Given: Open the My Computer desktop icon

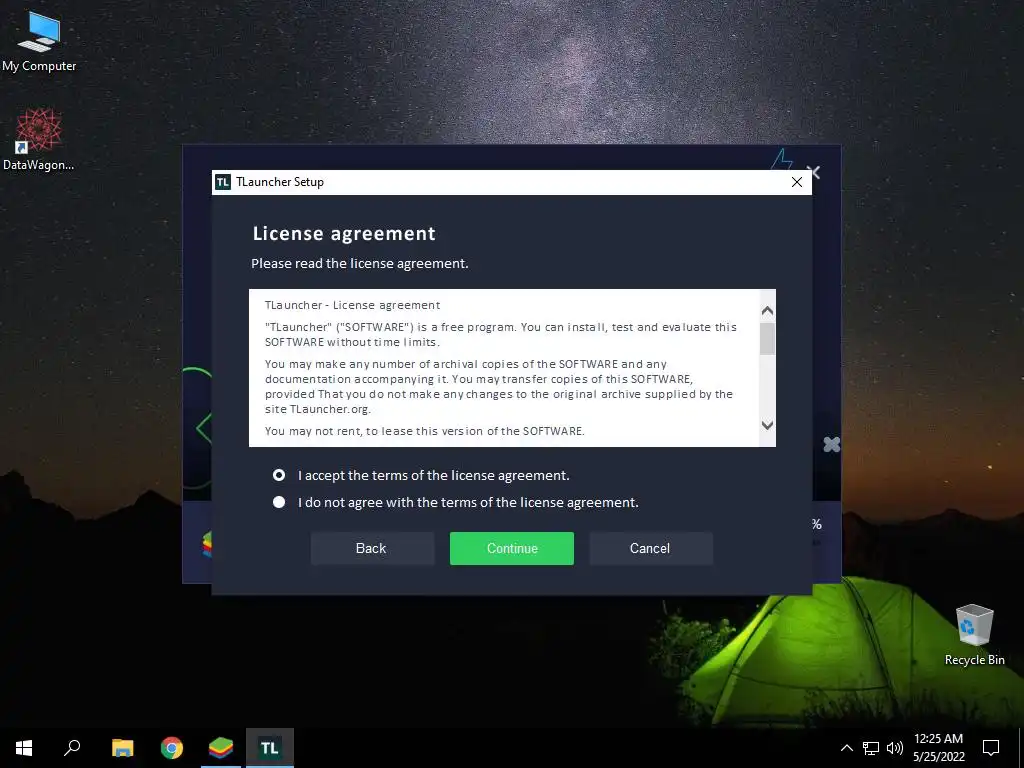Looking at the screenshot, I should tap(39, 42).
